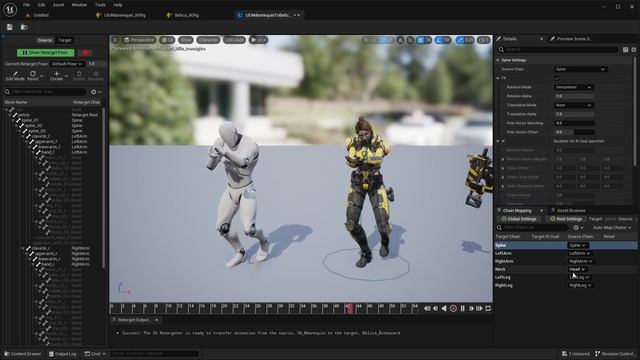This screenshot has height=360, width=640.
Task: Open the File menu
Action: pos(27,5)
